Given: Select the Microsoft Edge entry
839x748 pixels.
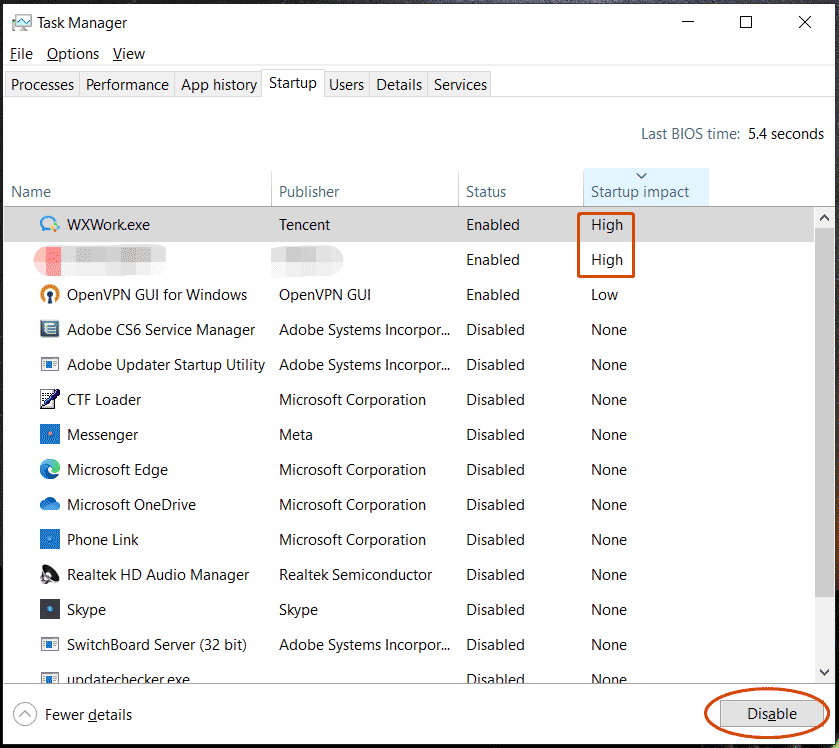Looking at the screenshot, I should [117, 470].
